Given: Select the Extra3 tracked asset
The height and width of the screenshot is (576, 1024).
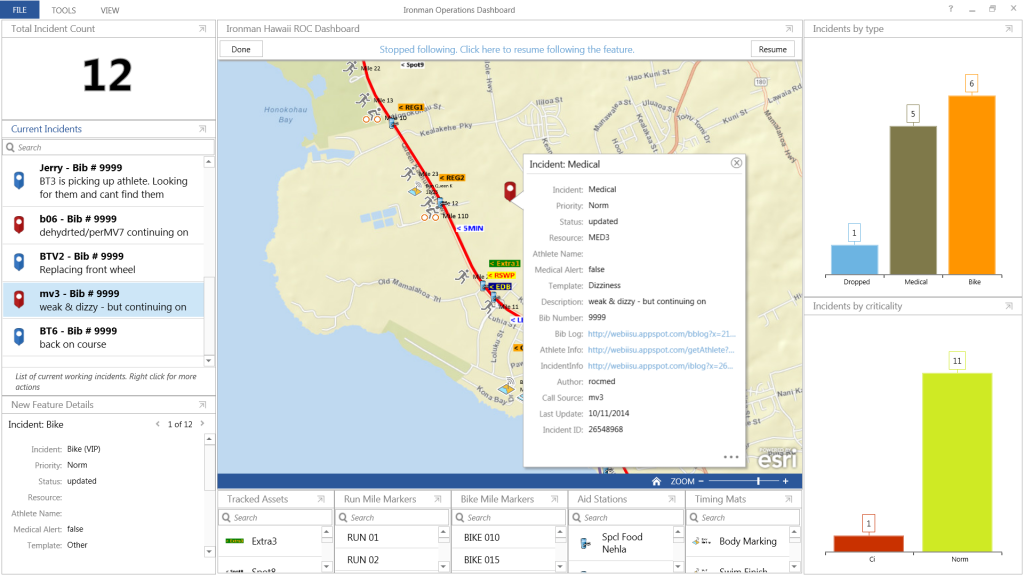Looking at the screenshot, I should [x=270, y=541].
